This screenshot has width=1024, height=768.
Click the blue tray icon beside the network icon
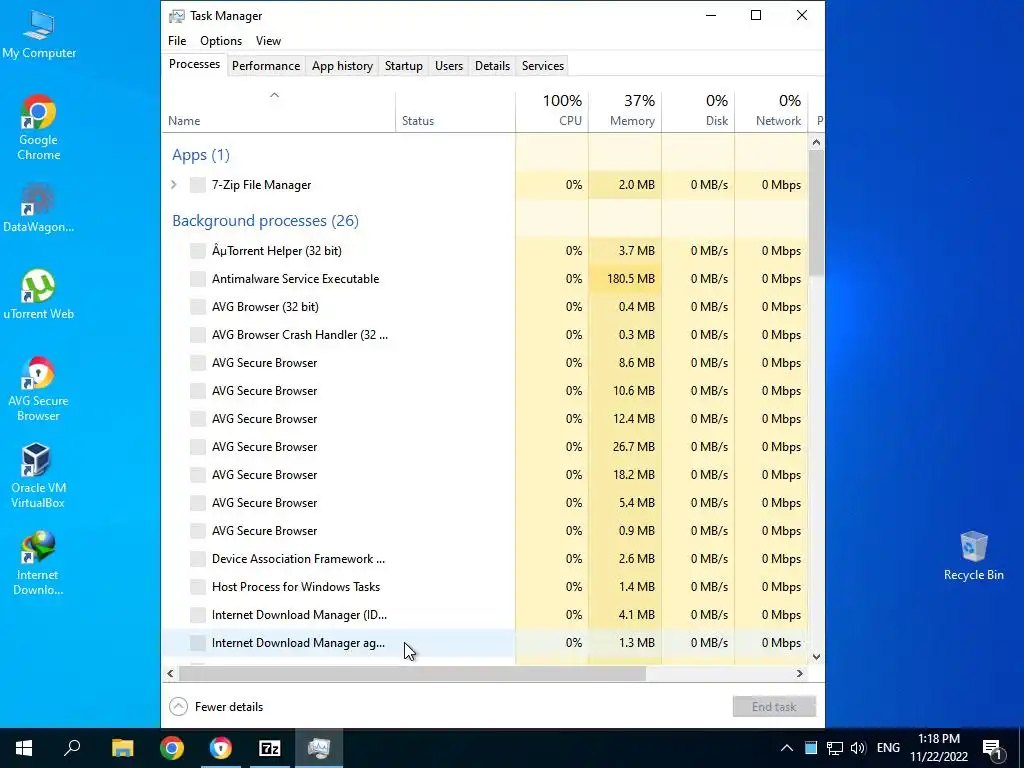(810, 748)
